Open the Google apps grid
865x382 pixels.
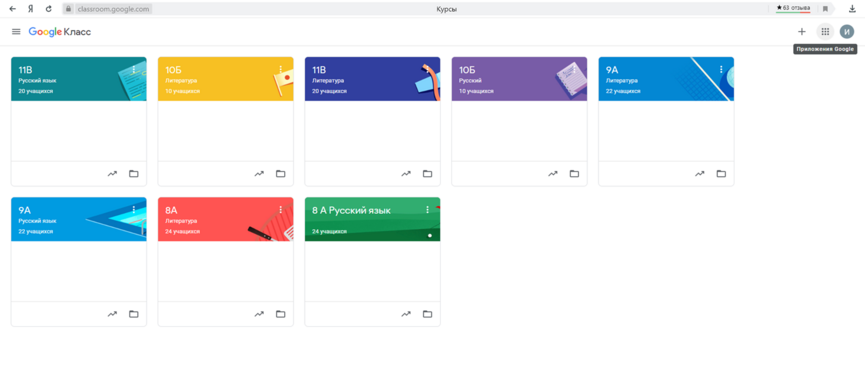pos(825,32)
